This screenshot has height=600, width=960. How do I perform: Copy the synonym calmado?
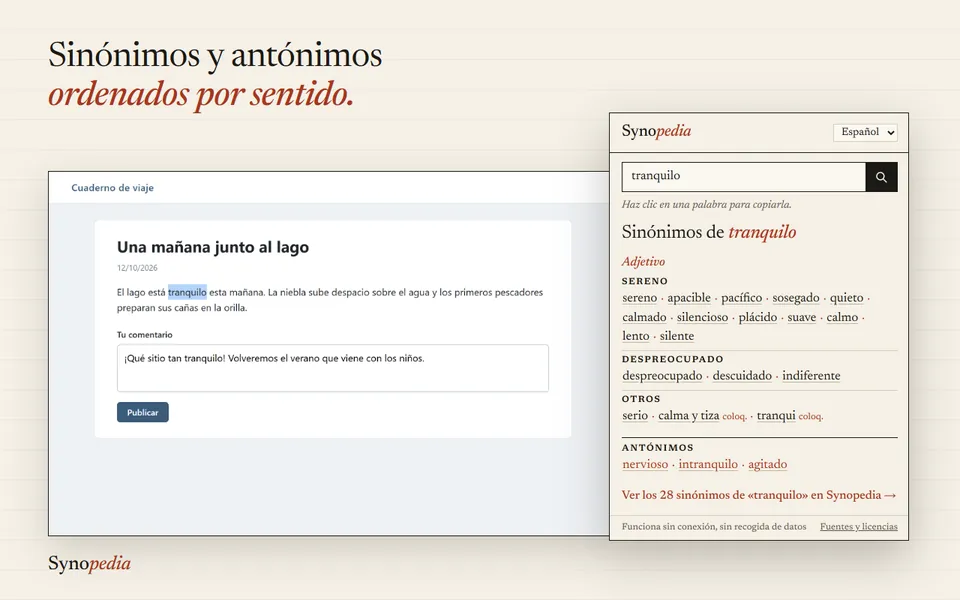(644, 317)
